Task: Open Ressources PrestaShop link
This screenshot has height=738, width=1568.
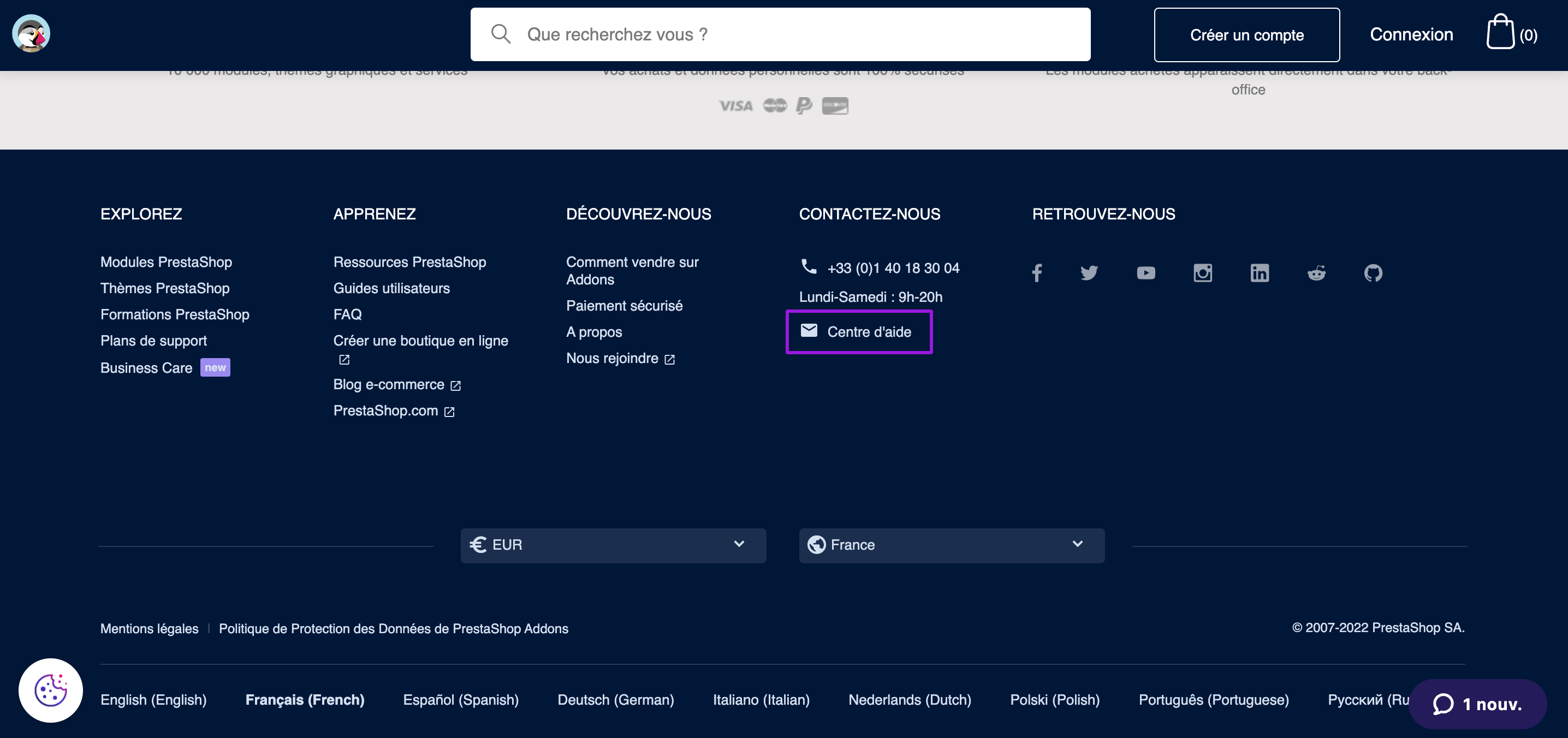Action: coord(409,262)
